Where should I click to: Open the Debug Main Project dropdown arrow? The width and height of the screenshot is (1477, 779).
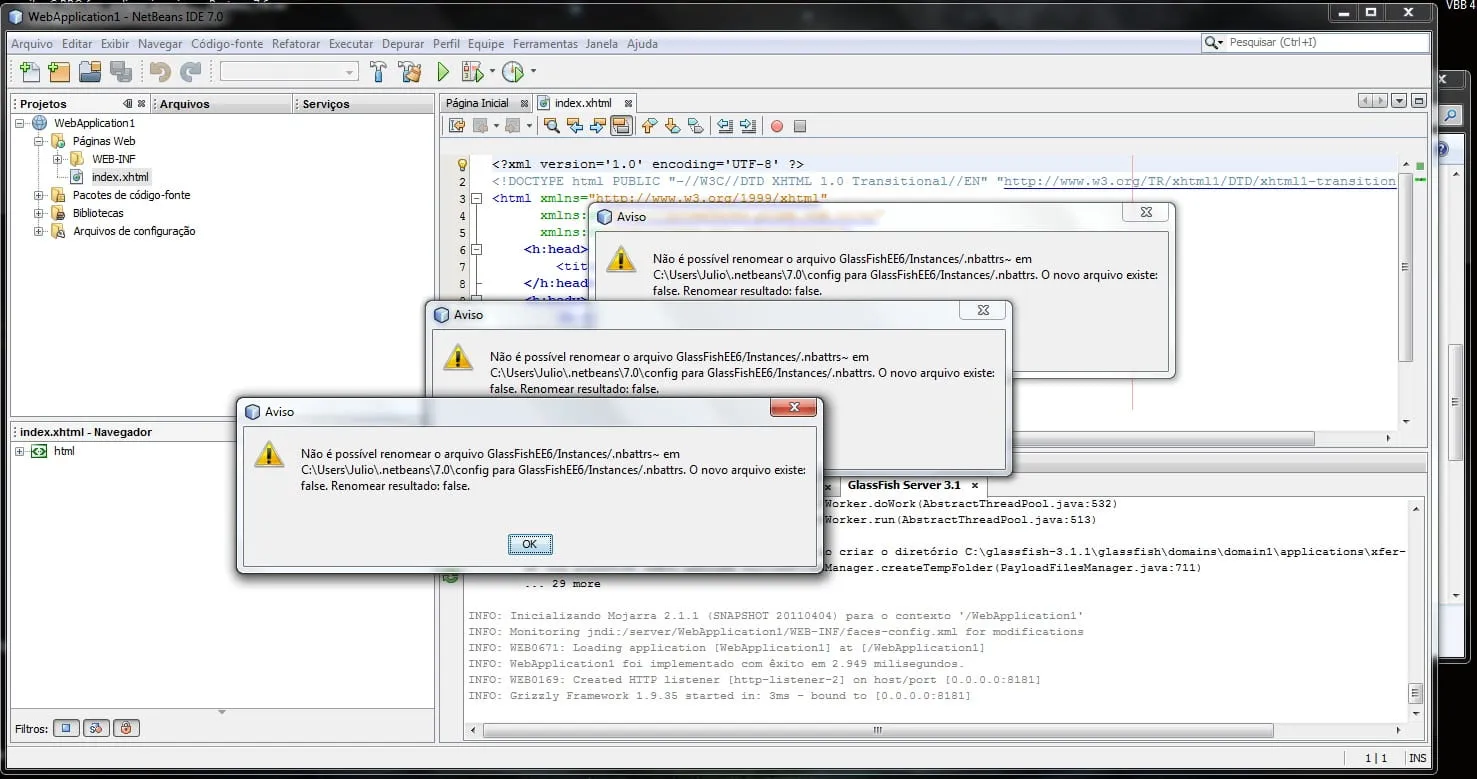(x=493, y=71)
